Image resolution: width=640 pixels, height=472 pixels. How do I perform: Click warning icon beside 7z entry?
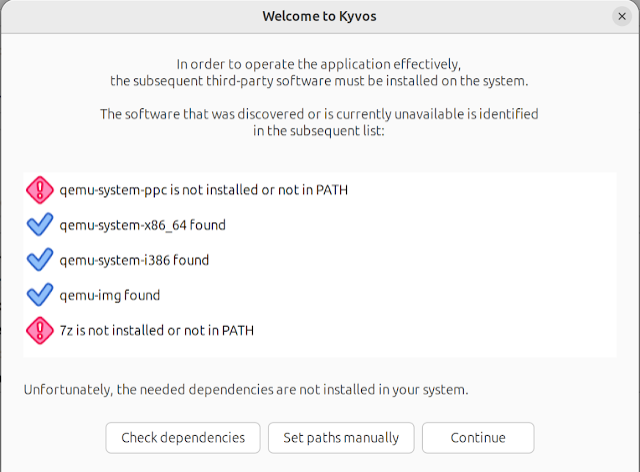click(40, 330)
